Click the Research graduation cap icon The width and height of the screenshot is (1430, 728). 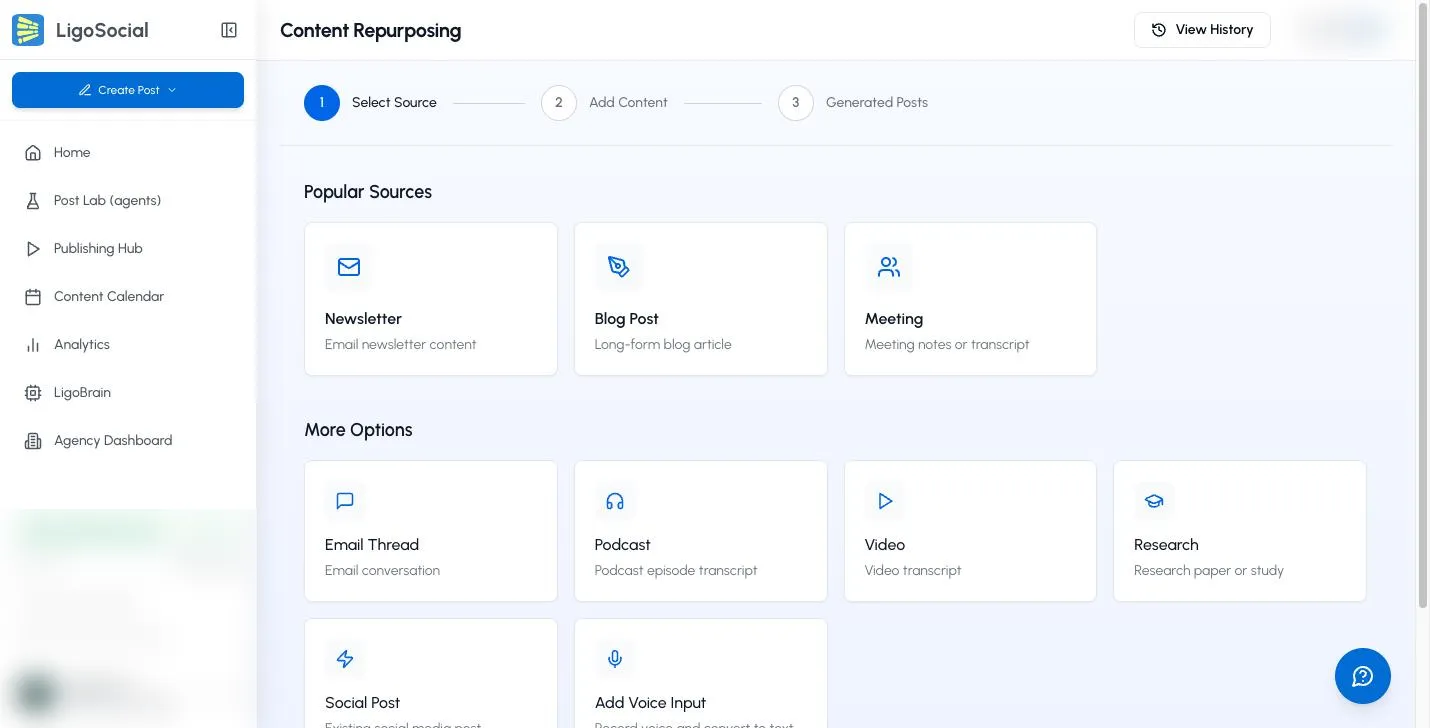[1154, 501]
